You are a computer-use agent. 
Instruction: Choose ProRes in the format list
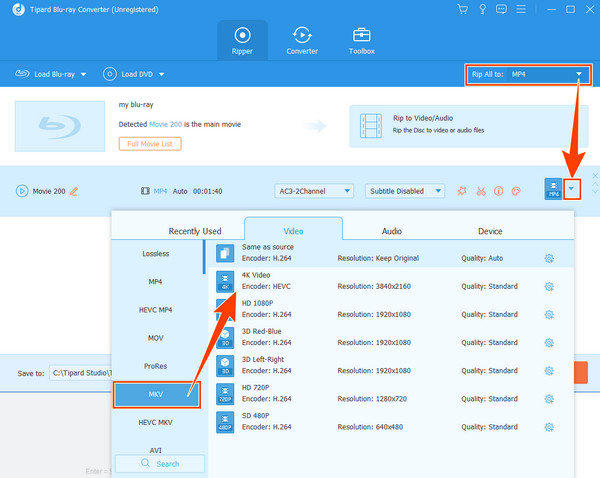tap(156, 366)
